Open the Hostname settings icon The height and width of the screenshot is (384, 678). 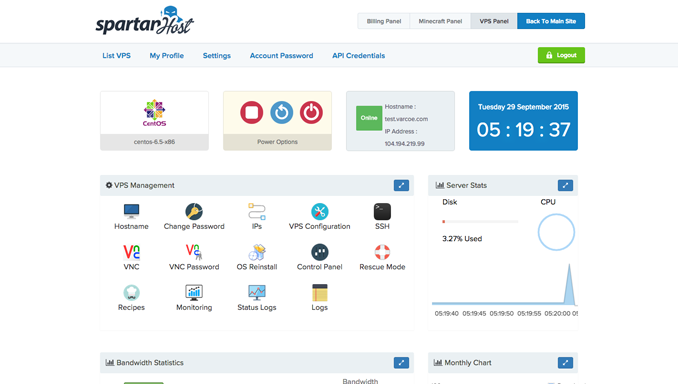[x=131, y=211]
